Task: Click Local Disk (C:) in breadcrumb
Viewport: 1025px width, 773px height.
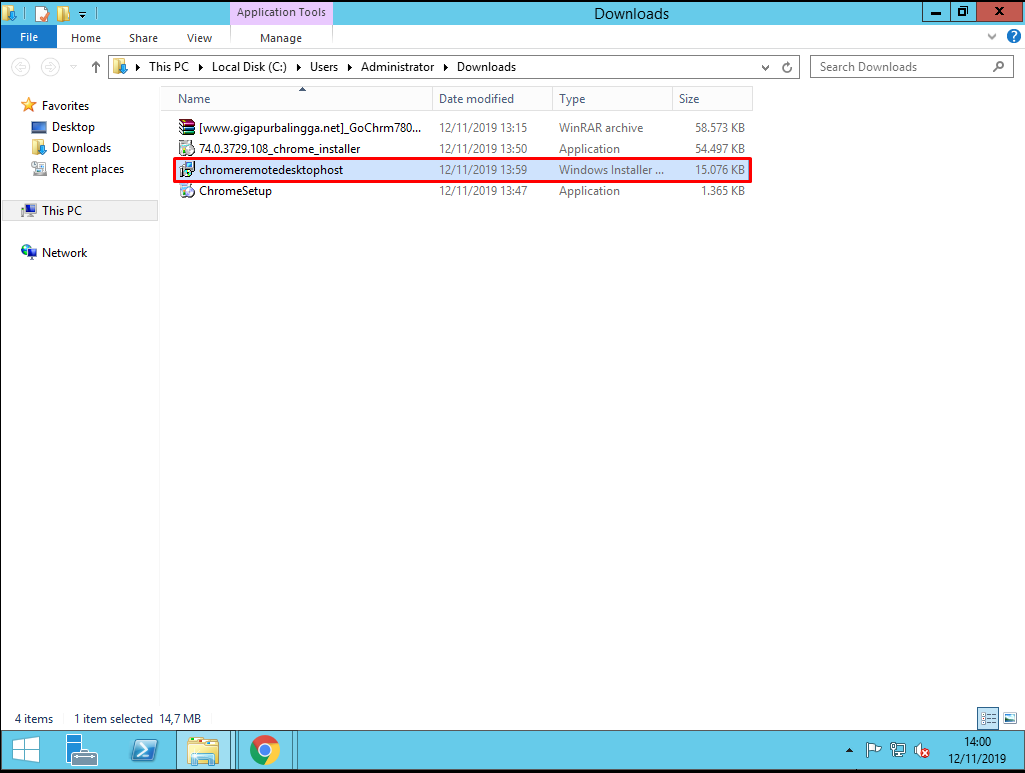Action: pos(249,67)
